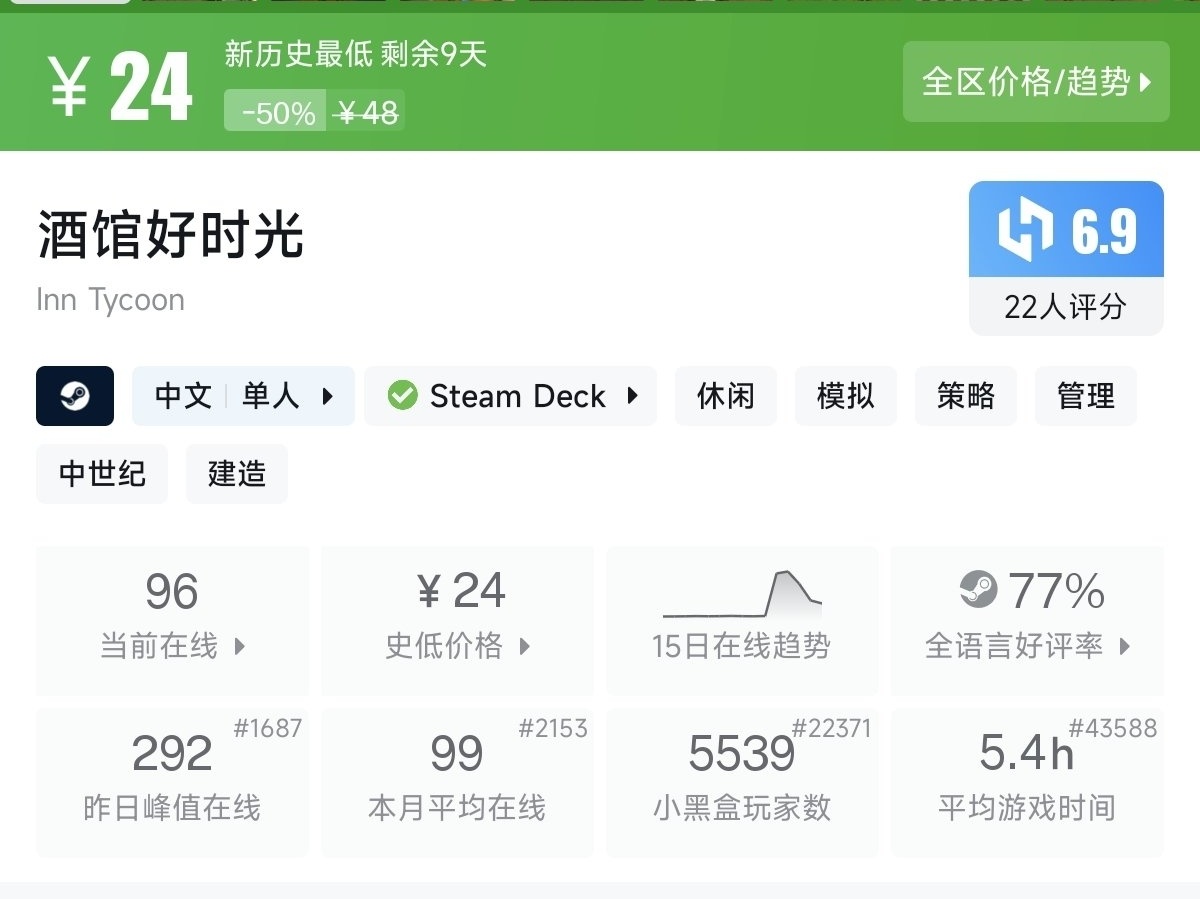This screenshot has width=1200, height=899.
Task: Click the green Steam Deck verified checkmark
Action: pos(402,396)
